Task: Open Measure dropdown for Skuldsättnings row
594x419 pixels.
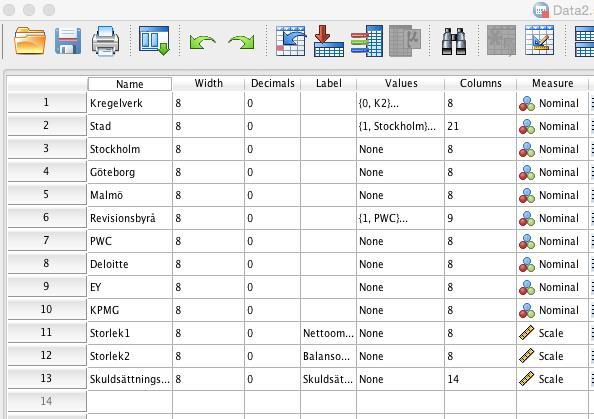Action: coord(552,379)
